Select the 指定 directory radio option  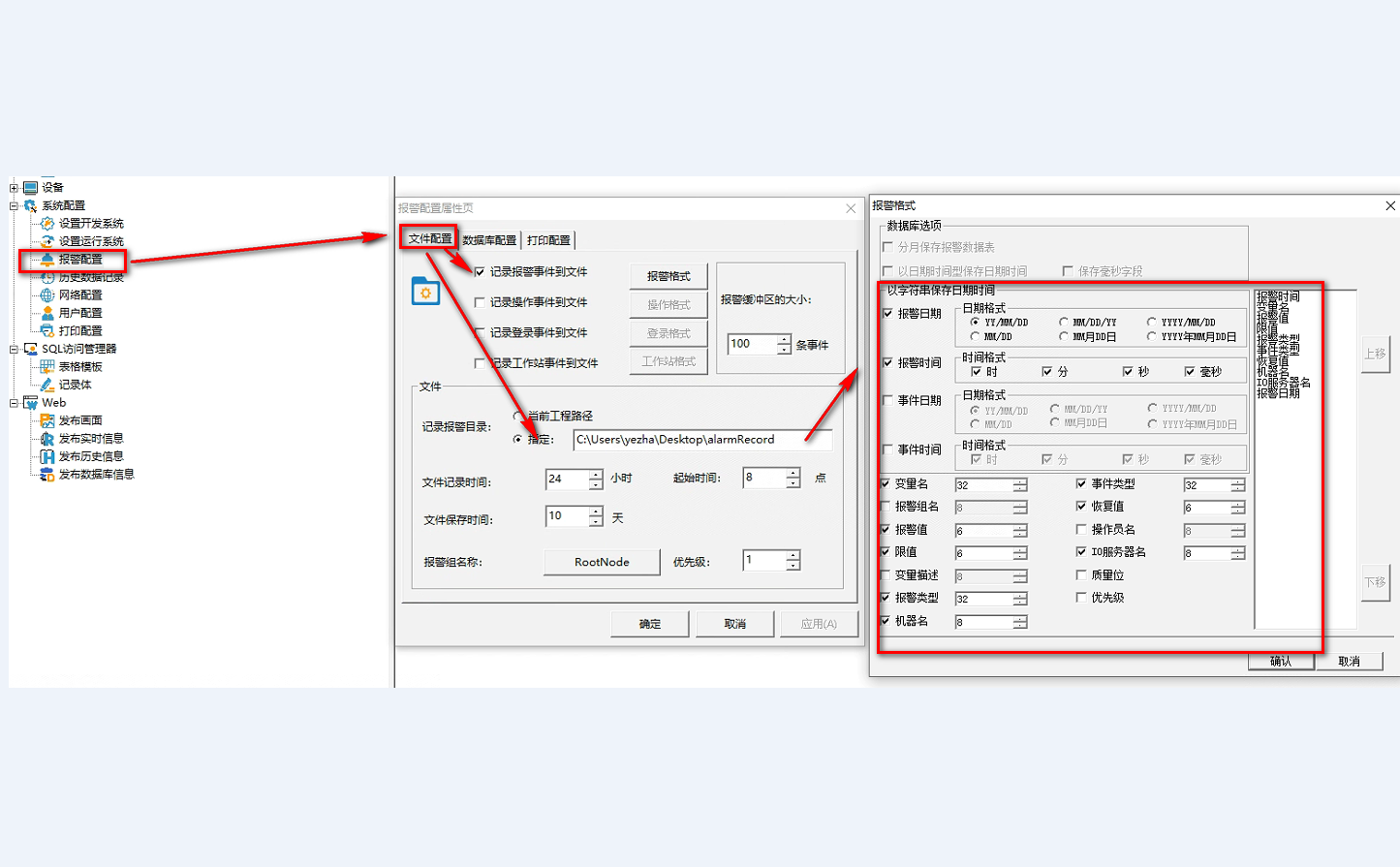click(x=518, y=440)
